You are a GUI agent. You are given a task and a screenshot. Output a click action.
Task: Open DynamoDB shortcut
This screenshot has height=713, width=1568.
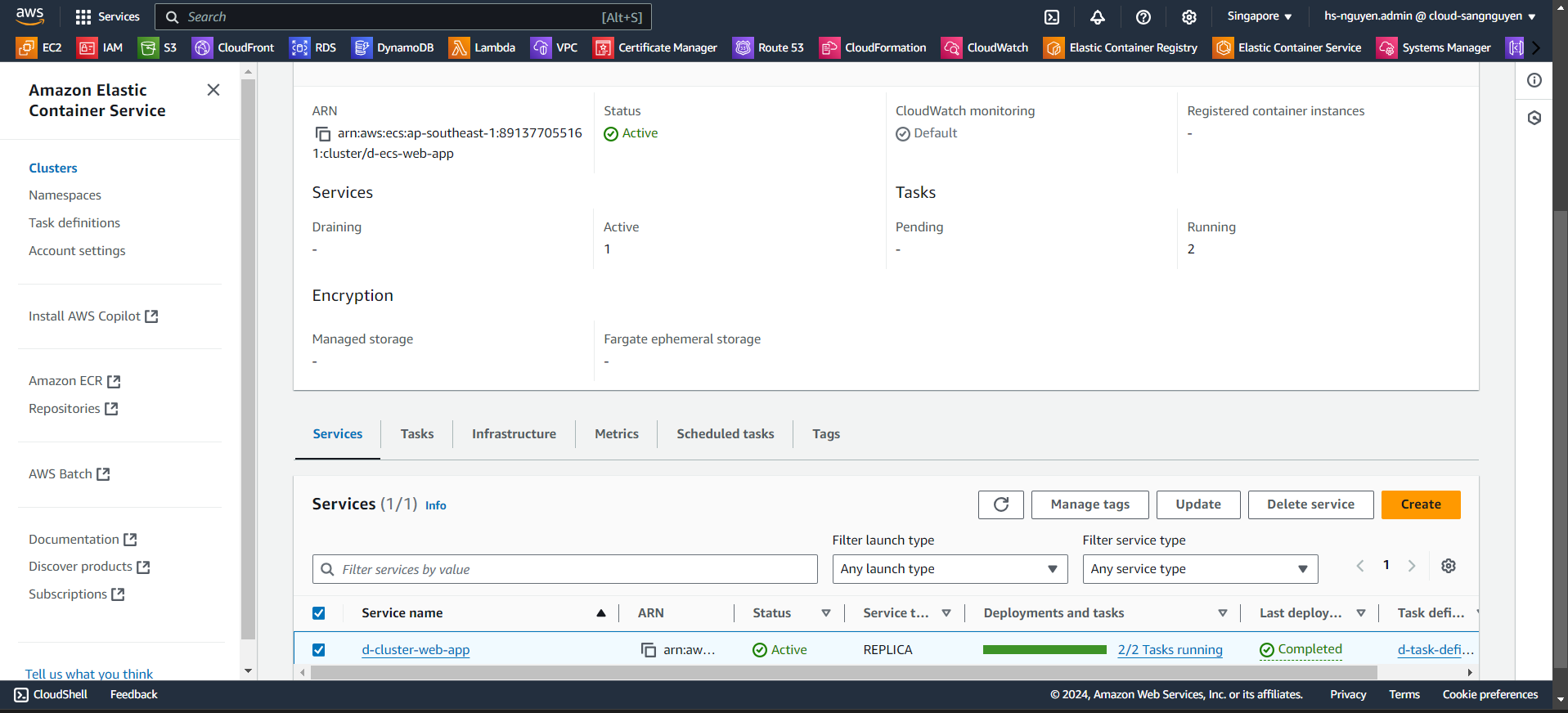(x=393, y=47)
